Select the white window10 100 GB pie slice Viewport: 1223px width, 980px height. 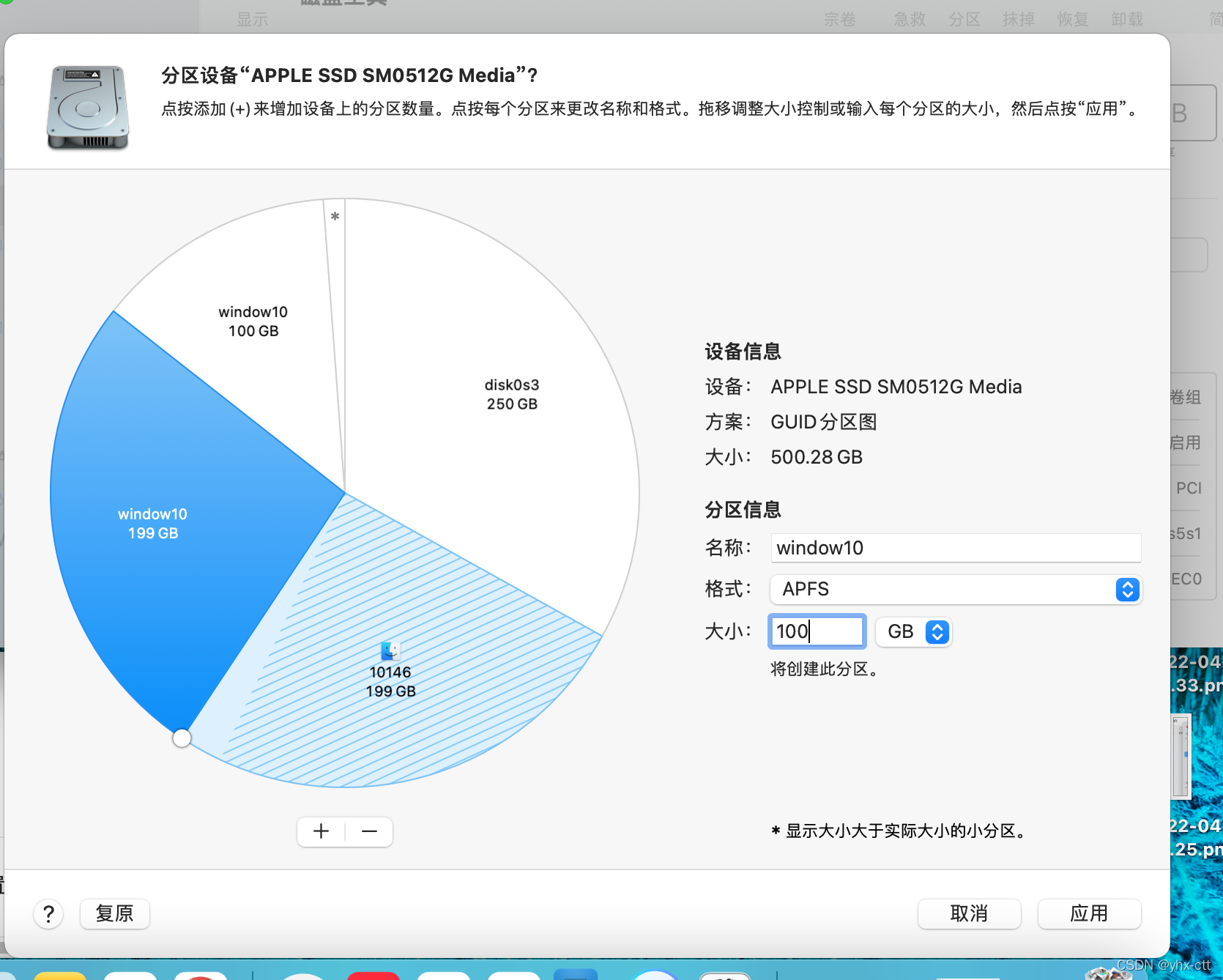point(253,322)
